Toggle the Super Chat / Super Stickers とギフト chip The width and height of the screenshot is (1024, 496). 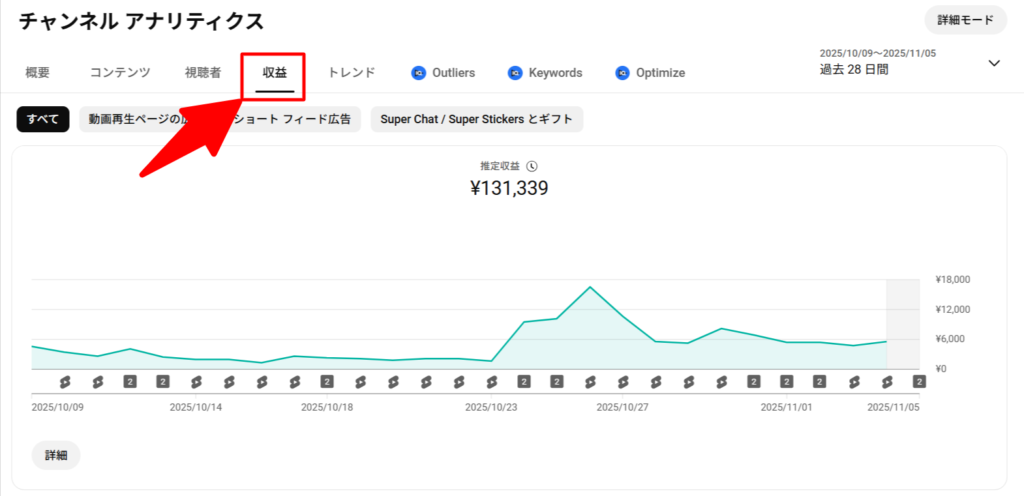pyautogui.click(x=476, y=119)
